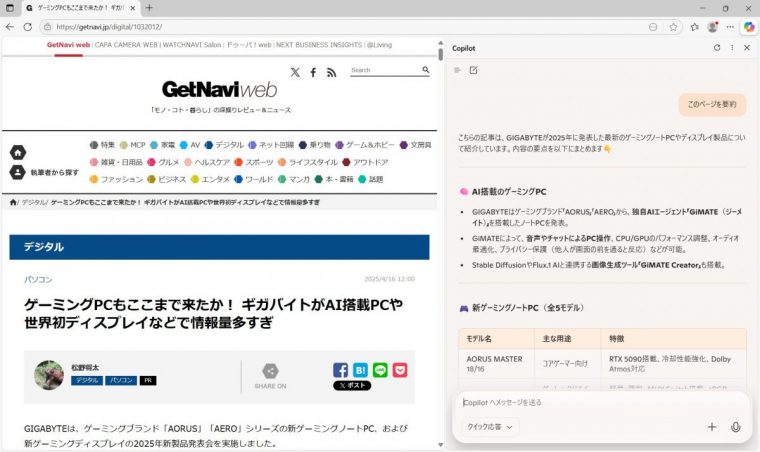The image size is (760, 452).
Task: Open NEXT BUSINESS INSIGHTS link
Action: (x=319, y=45)
